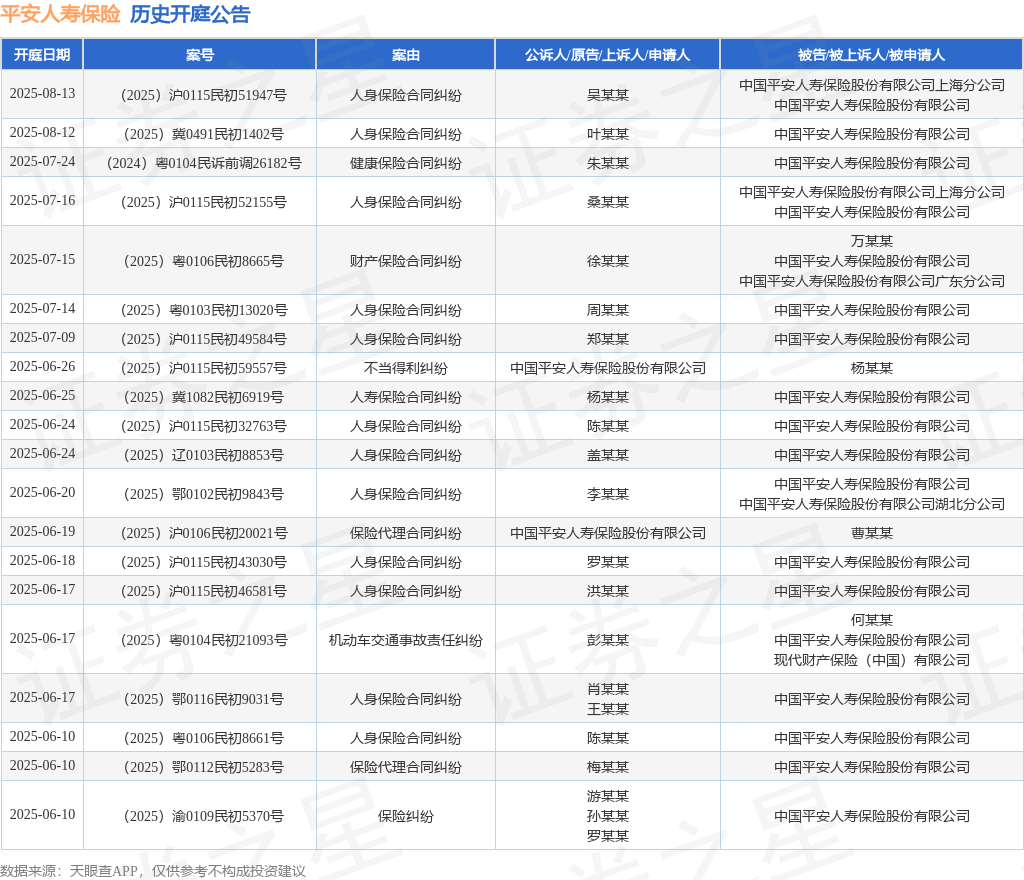Click defendant name 万某某
Screen dimensions: 1024x880
[x=871, y=241]
